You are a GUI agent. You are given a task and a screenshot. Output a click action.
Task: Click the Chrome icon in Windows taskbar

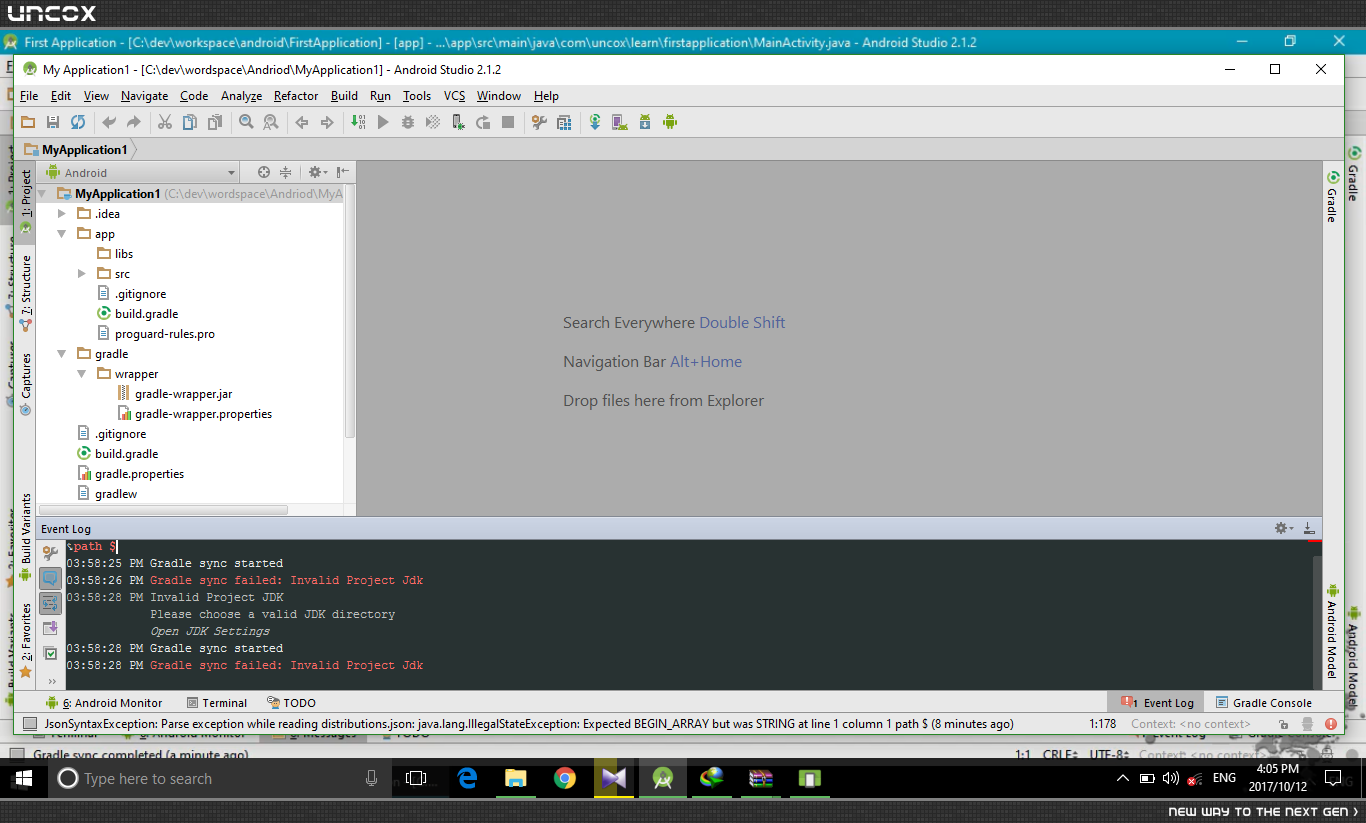pyautogui.click(x=565, y=779)
